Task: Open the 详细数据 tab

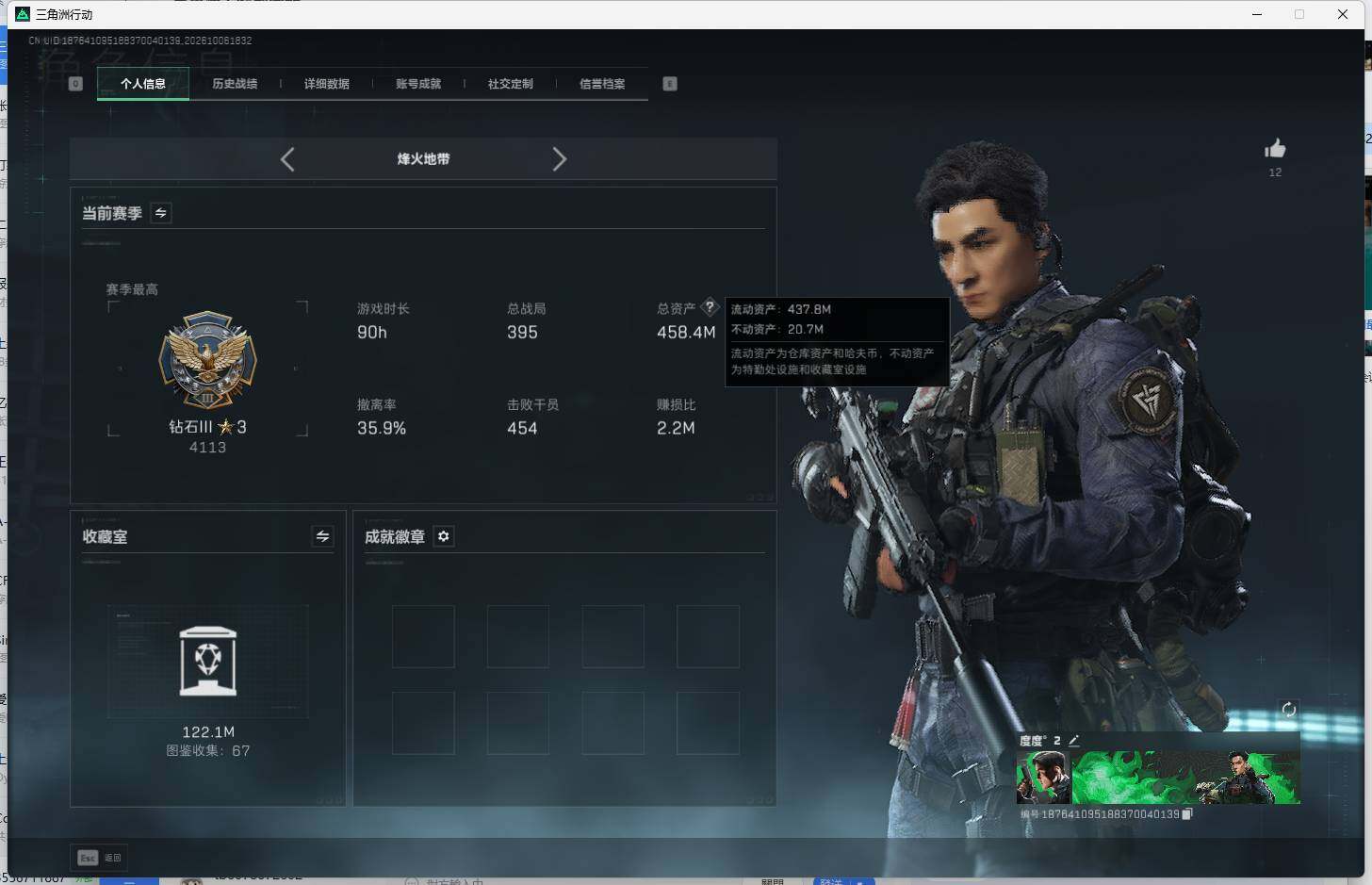Action: pyautogui.click(x=327, y=84)
